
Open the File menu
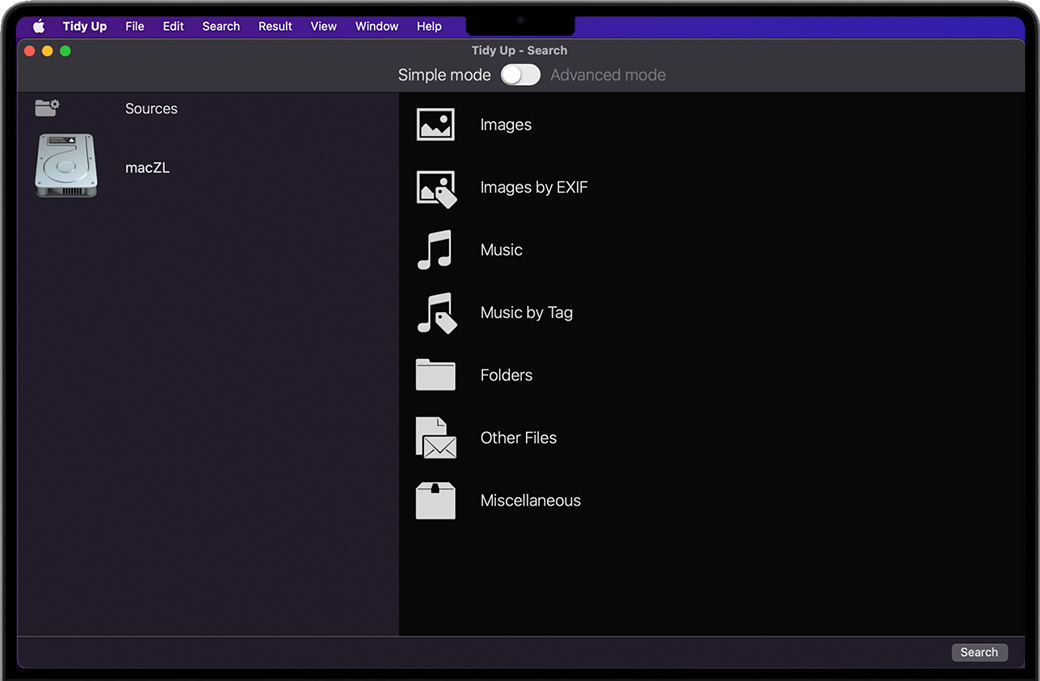[135, 26]
